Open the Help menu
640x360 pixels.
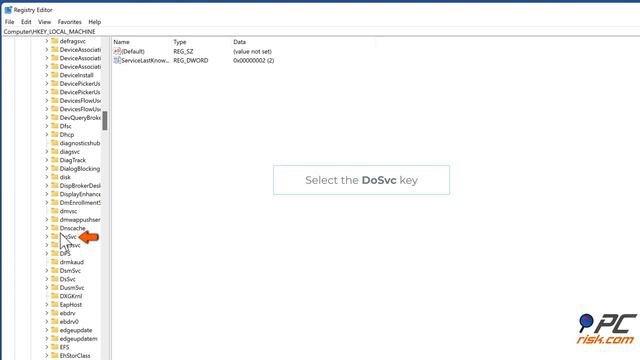click(x=95, y=22)
